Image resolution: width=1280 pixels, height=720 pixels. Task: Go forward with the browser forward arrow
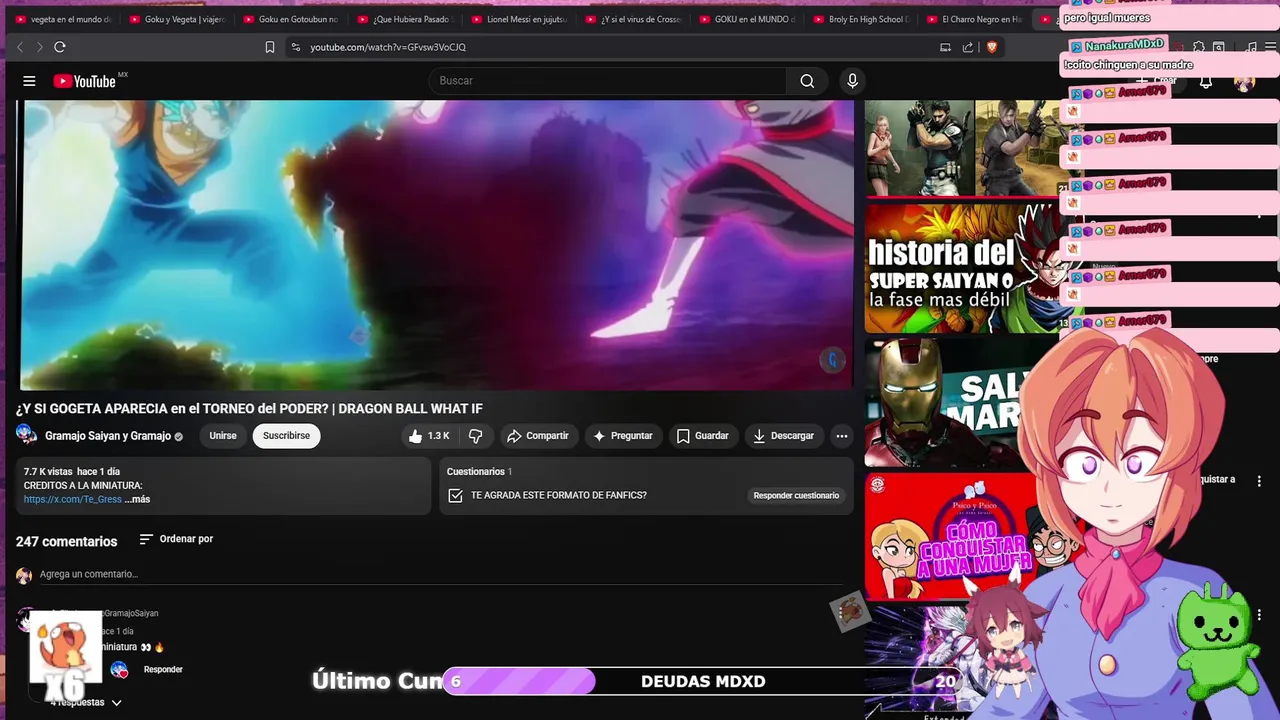(x=39, y=47)
